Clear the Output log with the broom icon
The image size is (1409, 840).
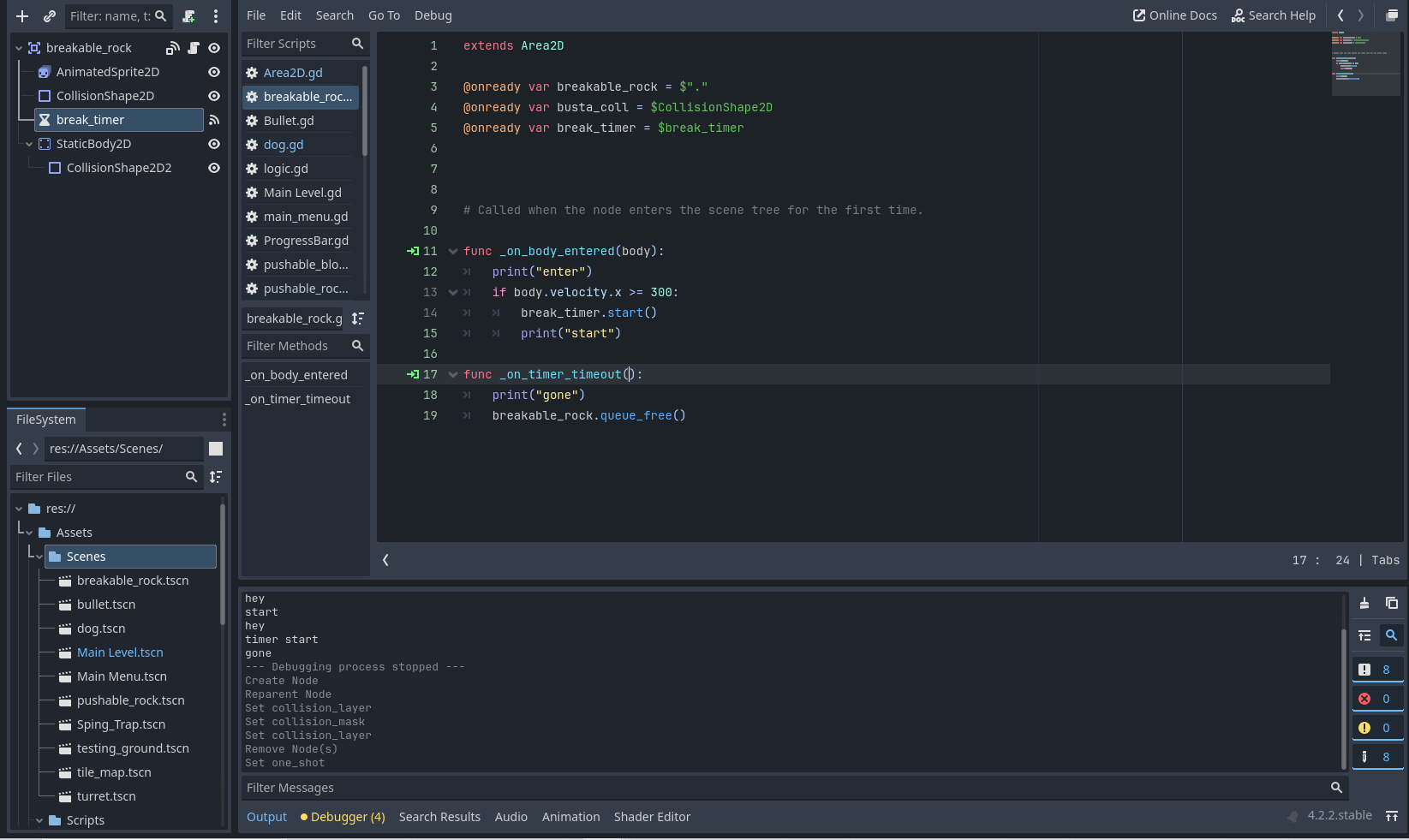(x=1364, y=603)
